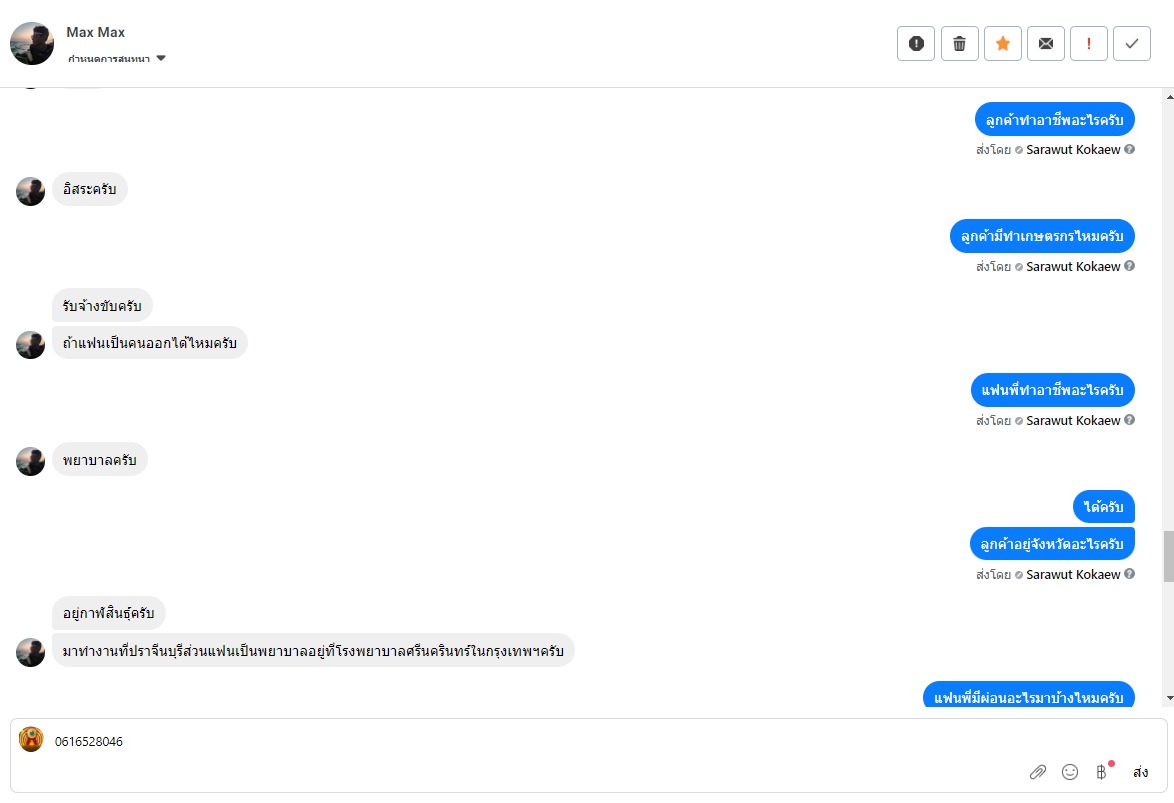
Task: Click customer message ถ้าแฟนเป็นคนออกได้ไหมครับ
Action: [x=150, y=343]
